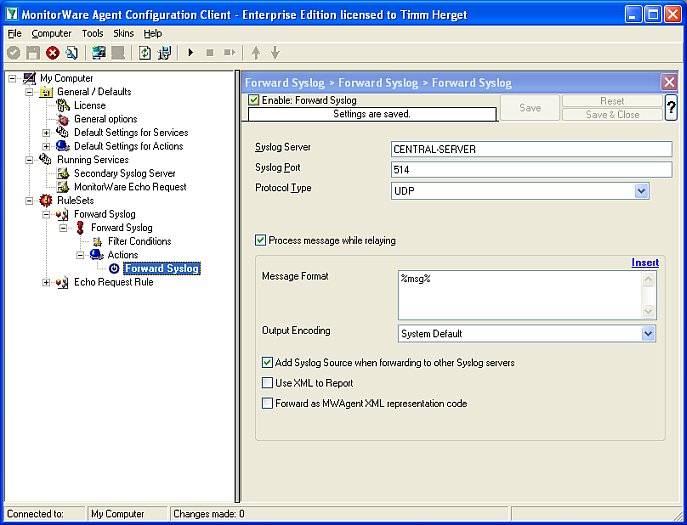The height and width of the screenshot is (525, 687).
Task: Toggle Add Syslog Source when forwarding checkbox
Action: [267, 362]
